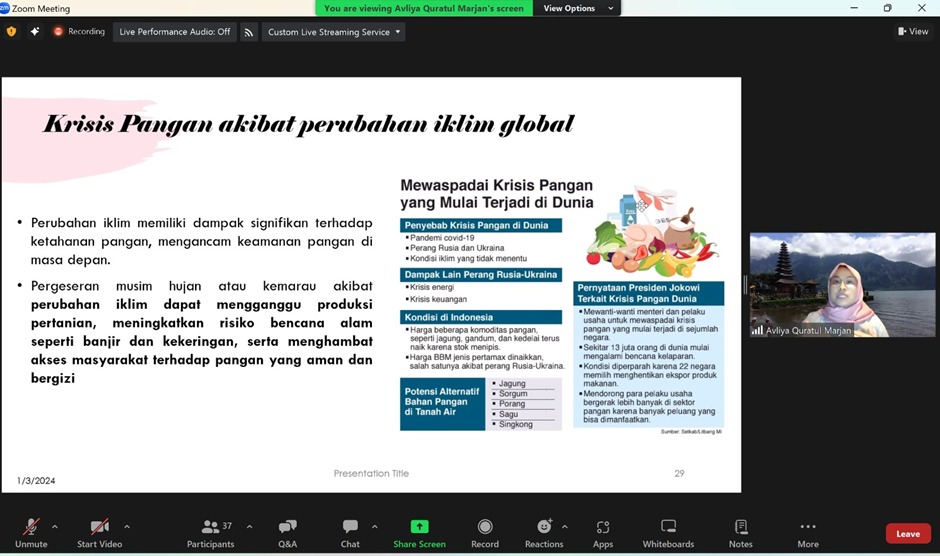Click the red Leave button
Image resolution: width=940 pixels, height=556 pixels.
coord(907,534)
